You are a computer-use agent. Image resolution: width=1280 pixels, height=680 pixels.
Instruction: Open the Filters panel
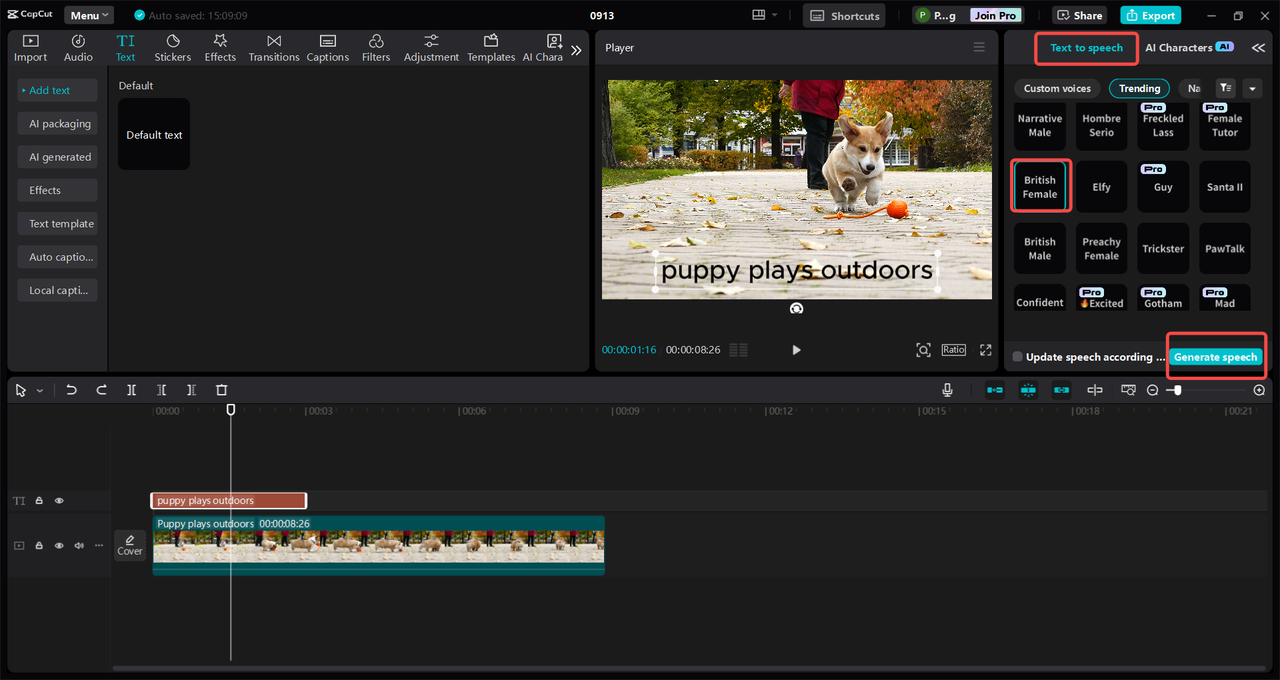(x=376, y=48)
